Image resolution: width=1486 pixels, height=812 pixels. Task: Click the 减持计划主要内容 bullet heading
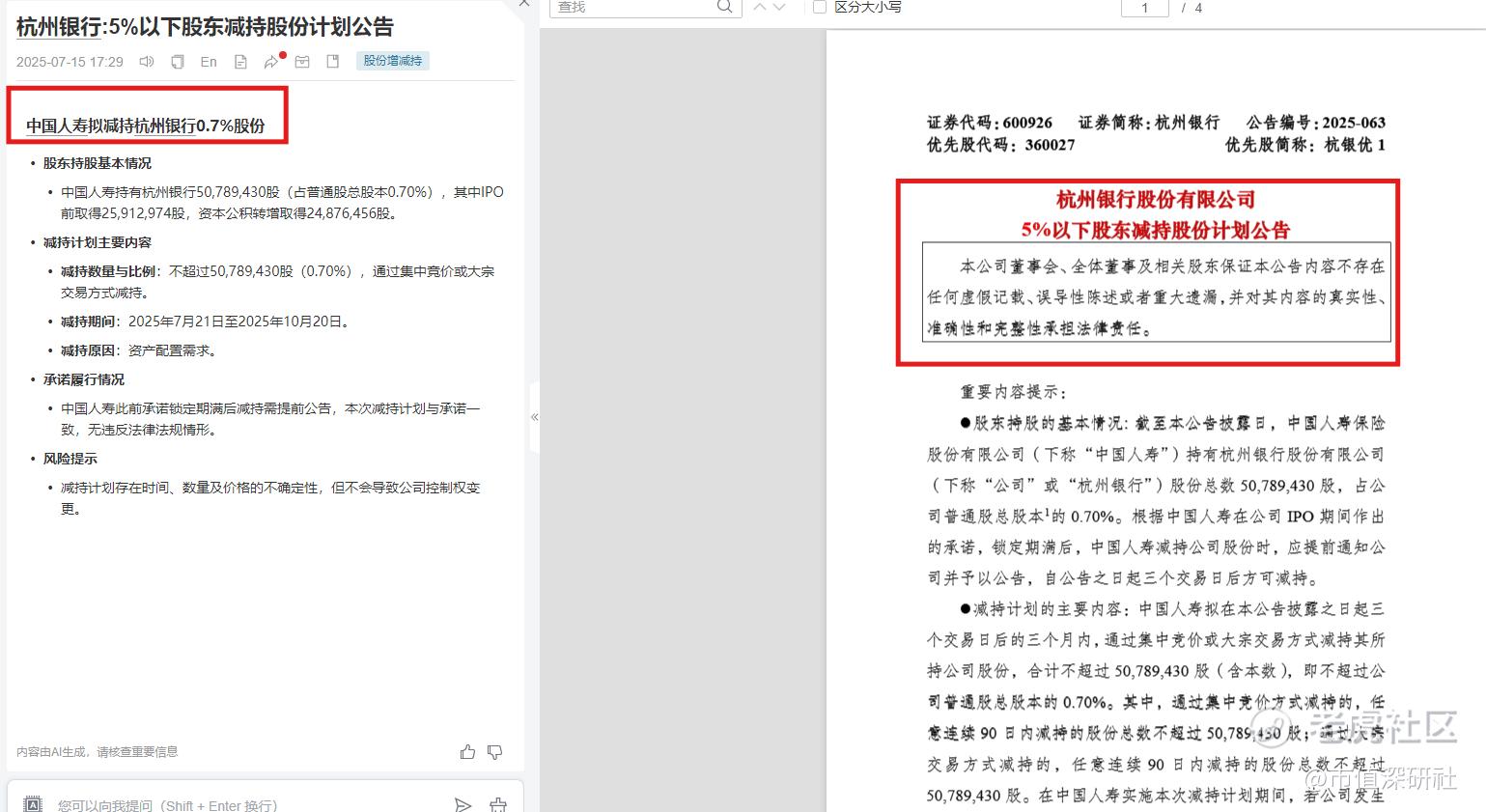click(98, 242)
